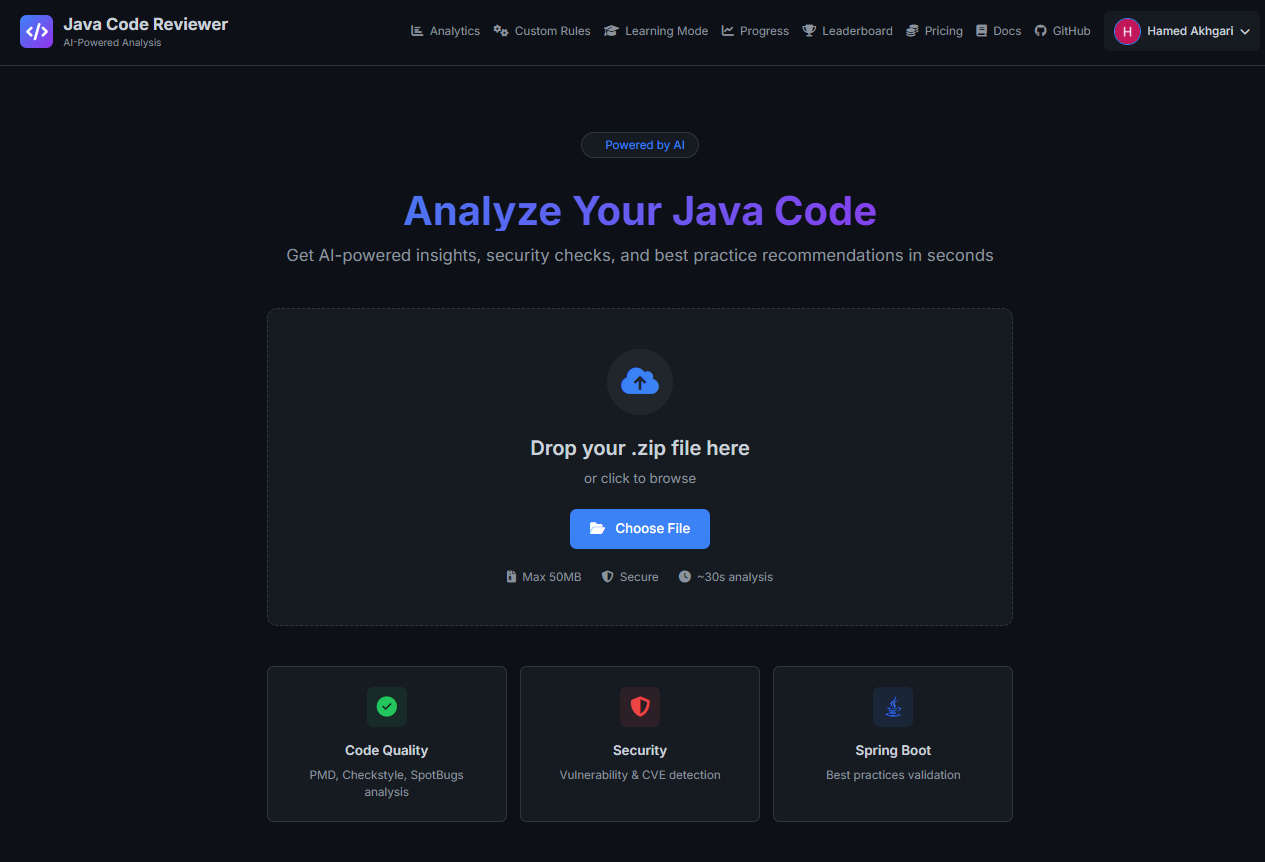Click the Secure shield indicator

pos(629,576)
